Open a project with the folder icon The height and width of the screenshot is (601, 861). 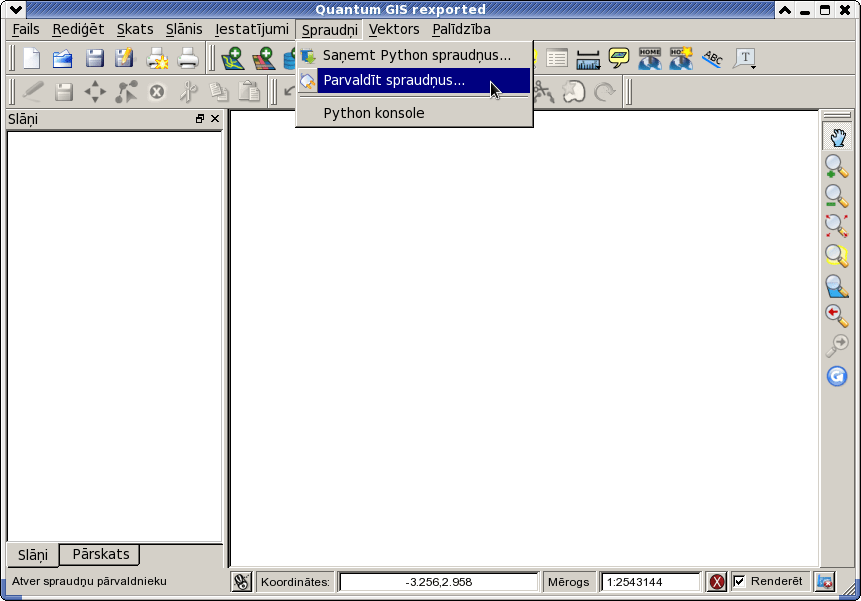pos(63,58)
